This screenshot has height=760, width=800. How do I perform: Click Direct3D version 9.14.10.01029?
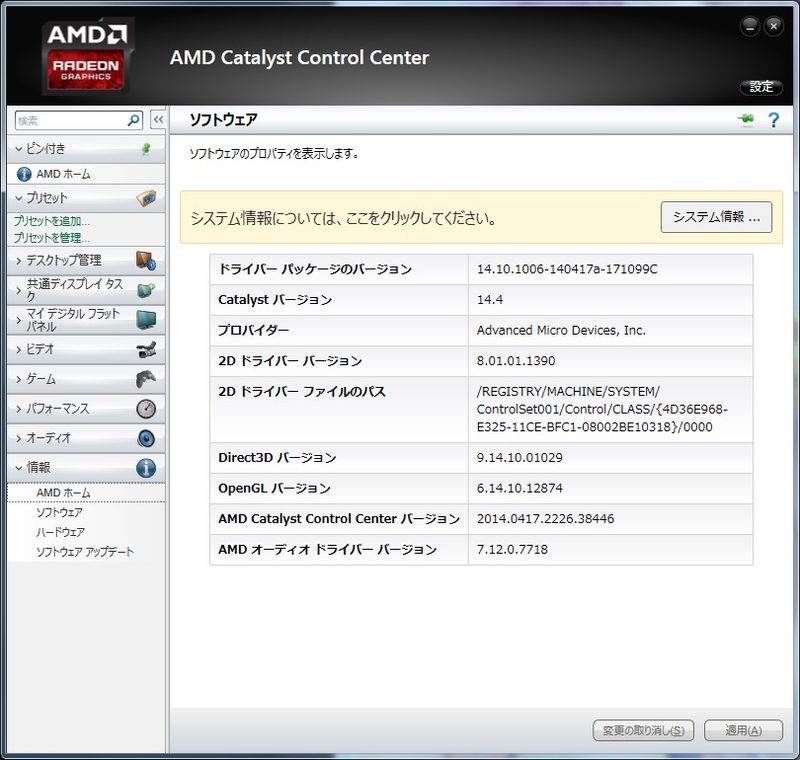519,458
